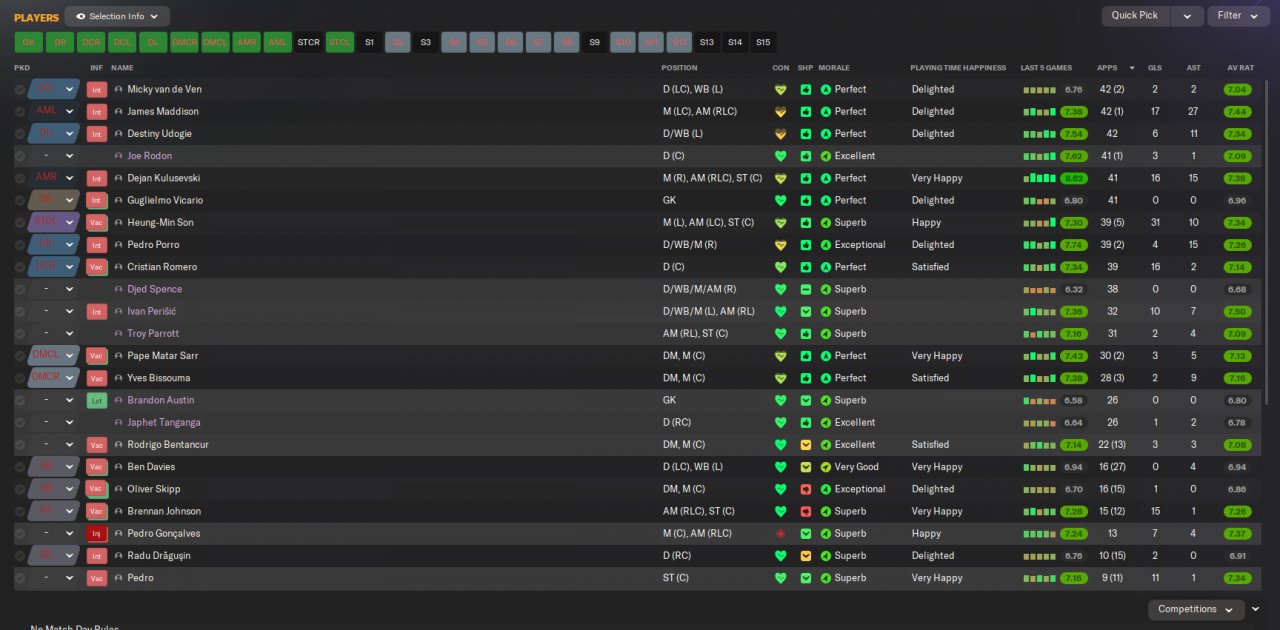The image size is (1280, 630).
Task: Toggle pick checkbox for Ben Davies
Action: pyautogui.click(x=20, y=467)
